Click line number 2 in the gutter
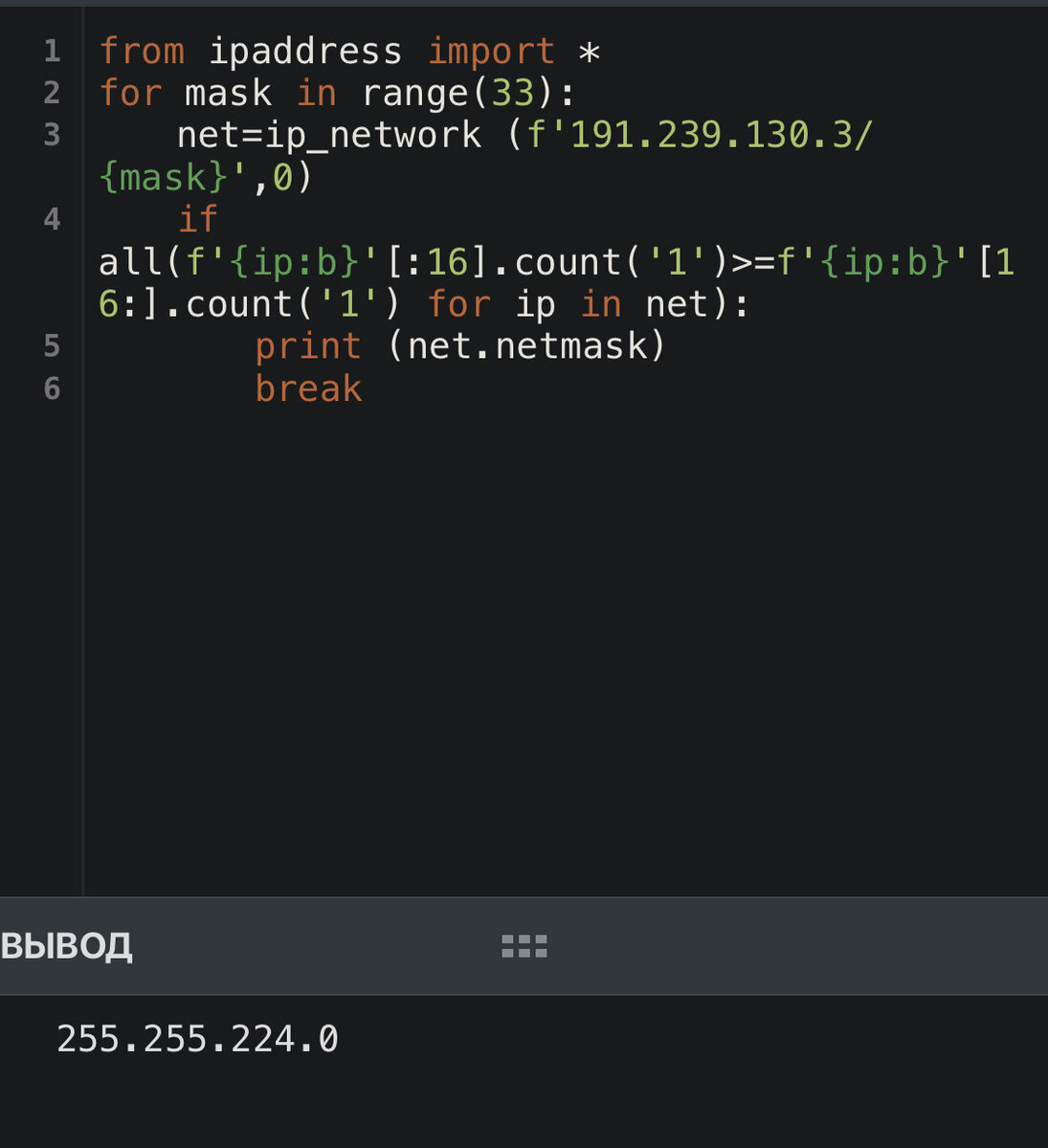 point(52,93)
